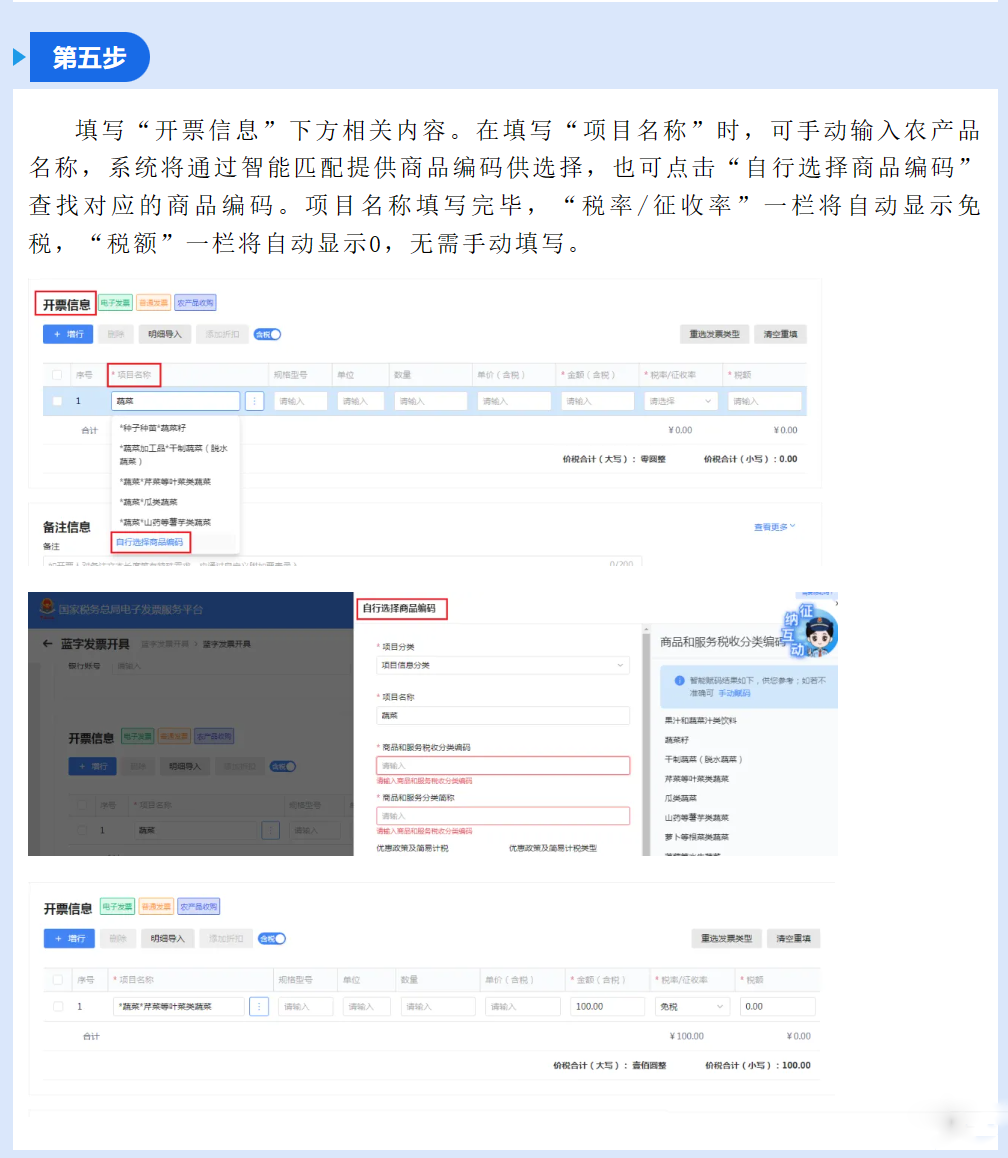Screen dimensions: 1008x1158
Task: Click three-dot icon next to *蔬菜*芹菜等叶菜类蔬菜 field
Action: pos(259,1007)
